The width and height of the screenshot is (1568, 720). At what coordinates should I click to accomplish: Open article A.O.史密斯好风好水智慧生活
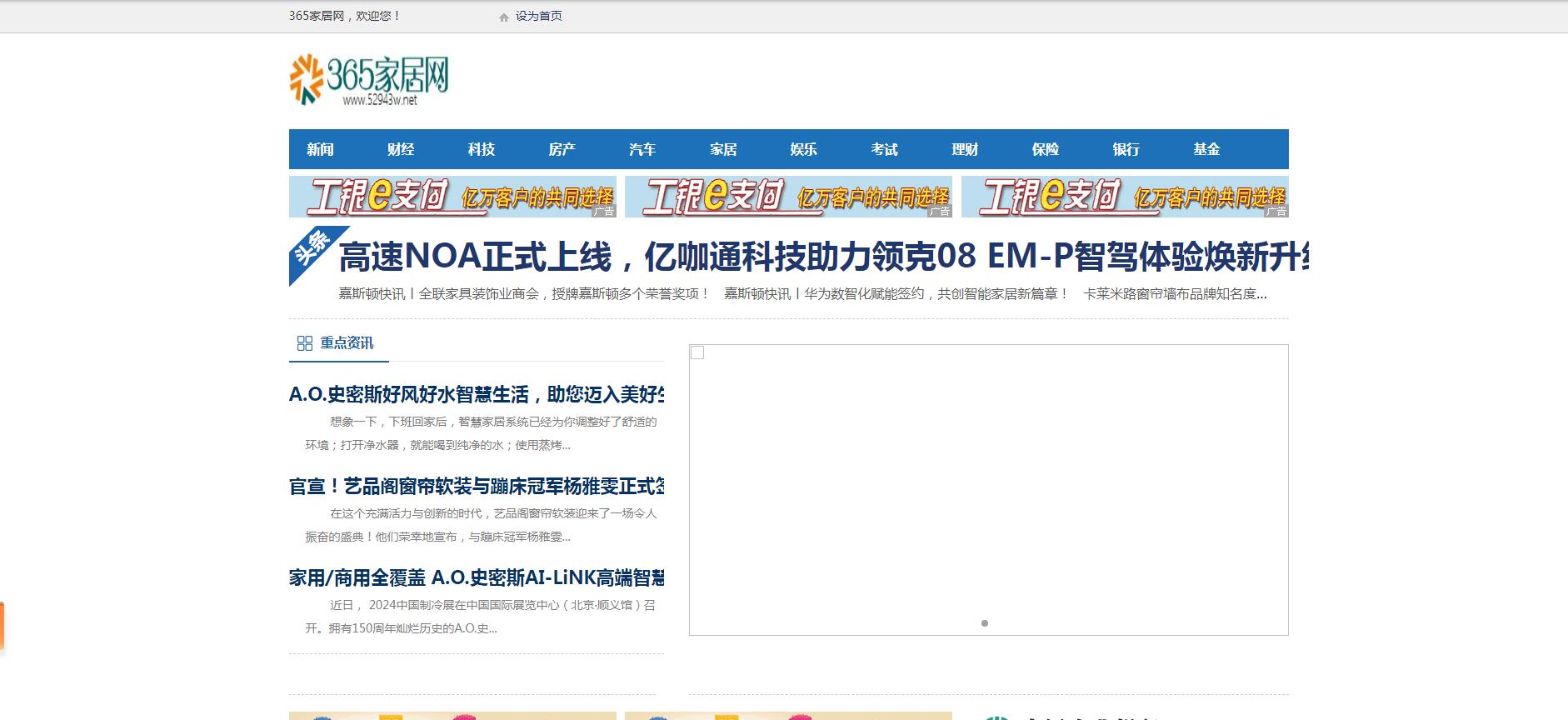coord(477,394)
